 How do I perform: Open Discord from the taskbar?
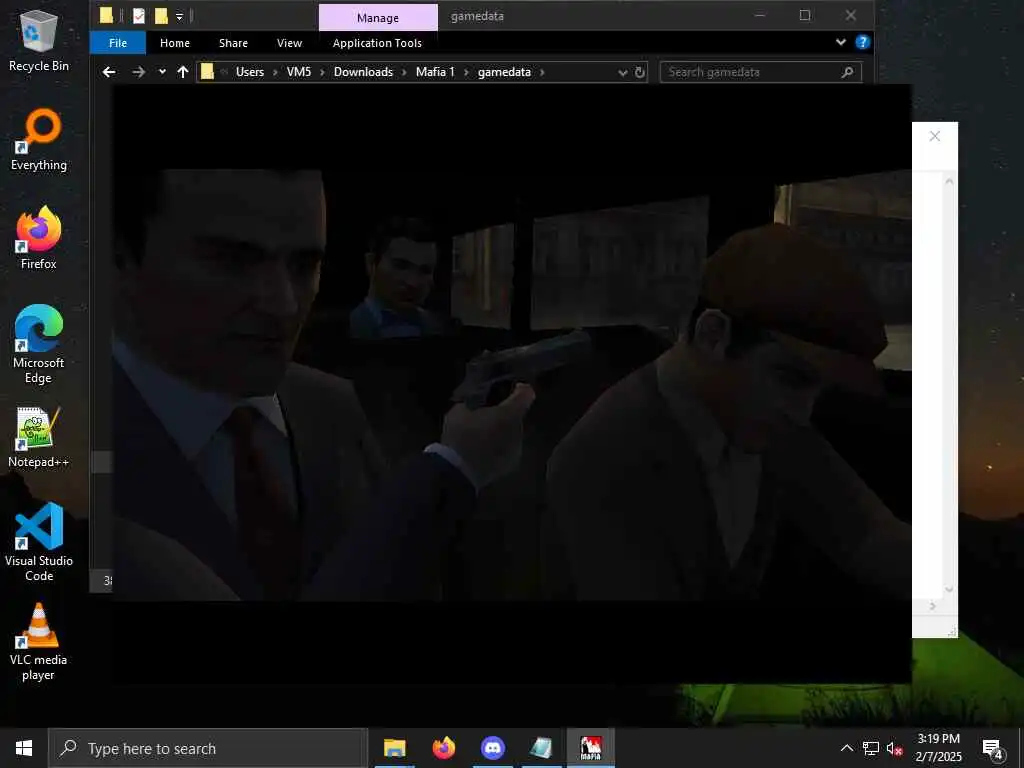coord(493,748)
